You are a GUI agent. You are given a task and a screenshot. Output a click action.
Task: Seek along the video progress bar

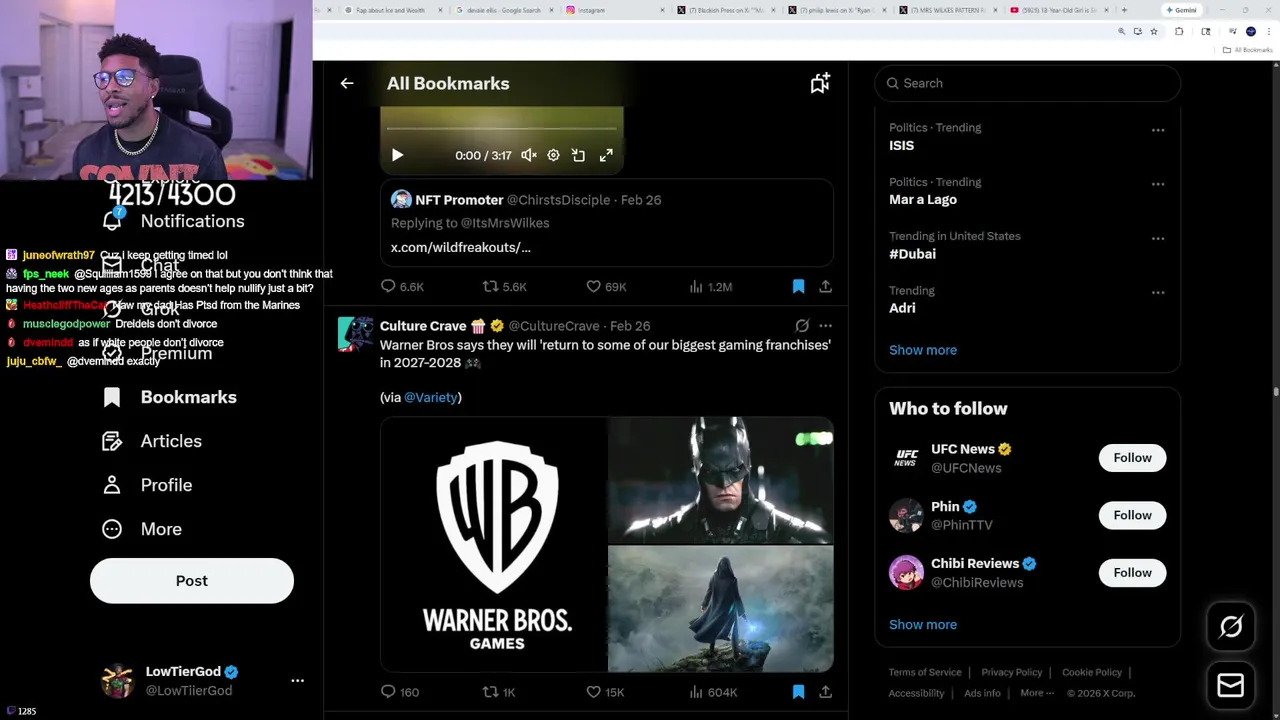click(501, 129)
